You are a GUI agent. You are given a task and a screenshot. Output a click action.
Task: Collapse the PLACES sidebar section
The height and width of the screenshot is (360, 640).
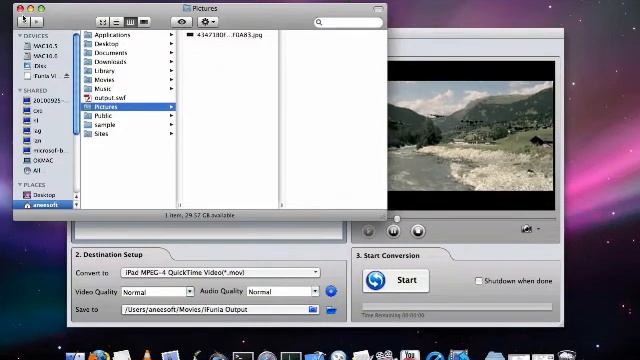[20, 185]
